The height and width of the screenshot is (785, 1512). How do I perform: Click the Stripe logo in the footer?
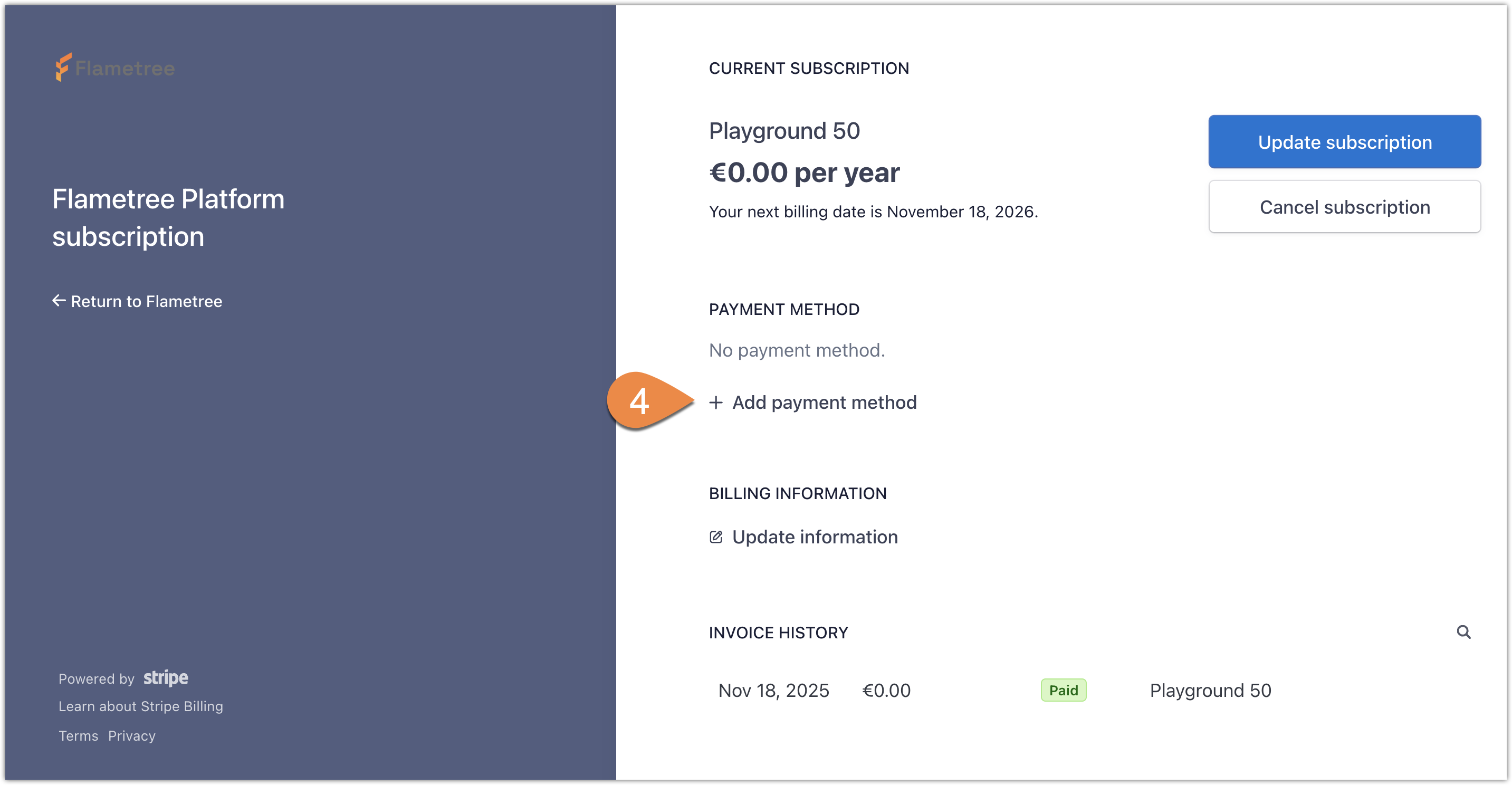(x=165, y=678)
